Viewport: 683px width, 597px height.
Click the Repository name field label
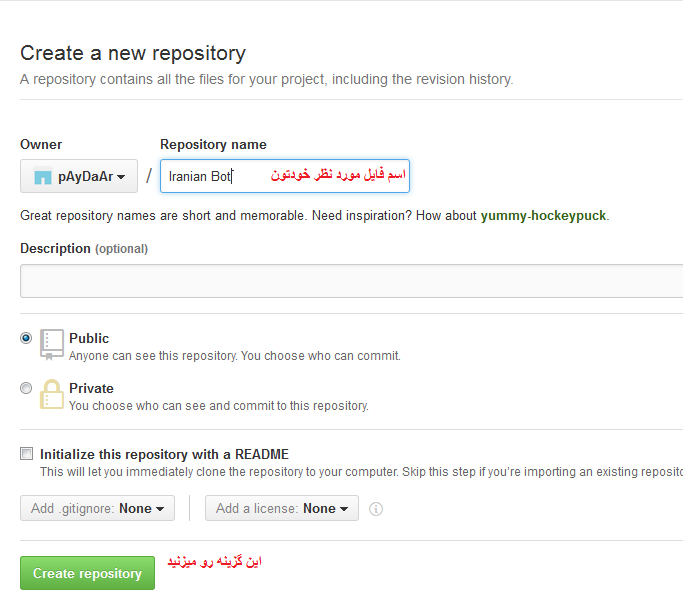(213, 144)
